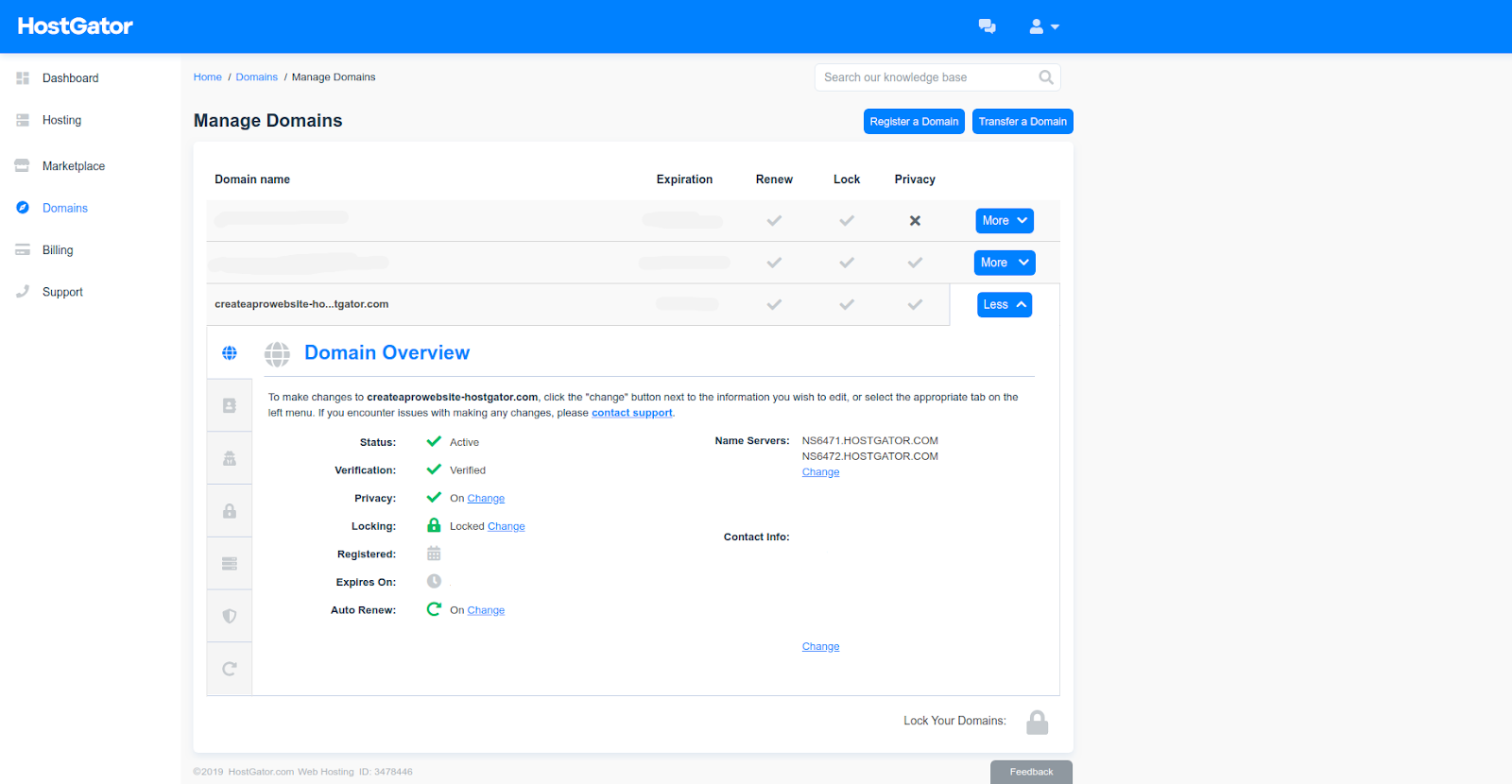Collapse details with the Less button

point(1005,305)
